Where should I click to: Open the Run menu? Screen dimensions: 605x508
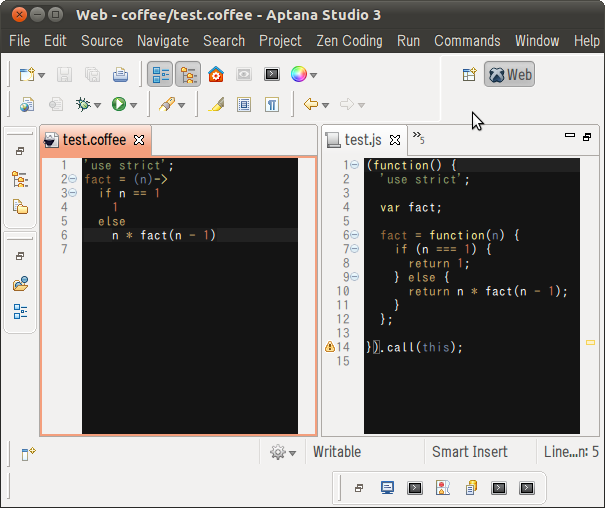(408, 41)
